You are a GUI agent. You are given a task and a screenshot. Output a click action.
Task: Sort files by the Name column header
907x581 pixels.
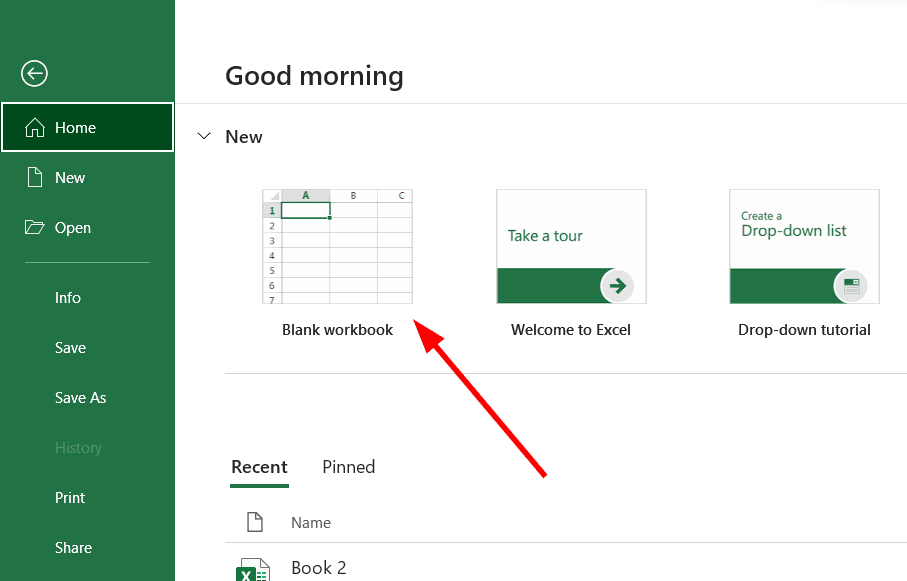point(311,523)
